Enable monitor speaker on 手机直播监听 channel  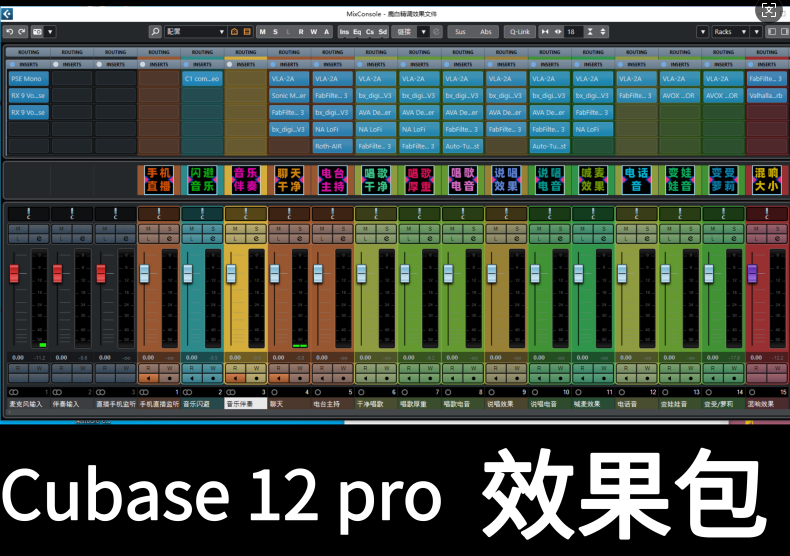(x=148, y=378)
